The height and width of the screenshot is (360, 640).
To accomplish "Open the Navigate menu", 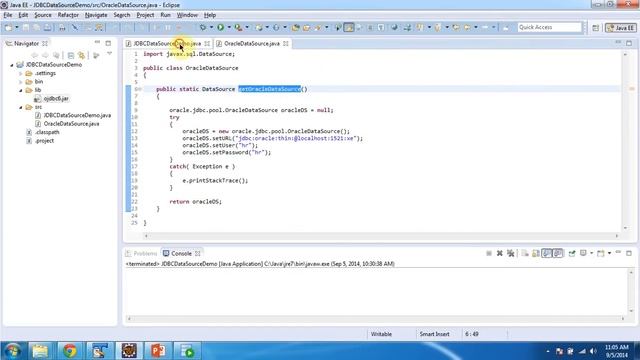I will [x=96, y=15].
